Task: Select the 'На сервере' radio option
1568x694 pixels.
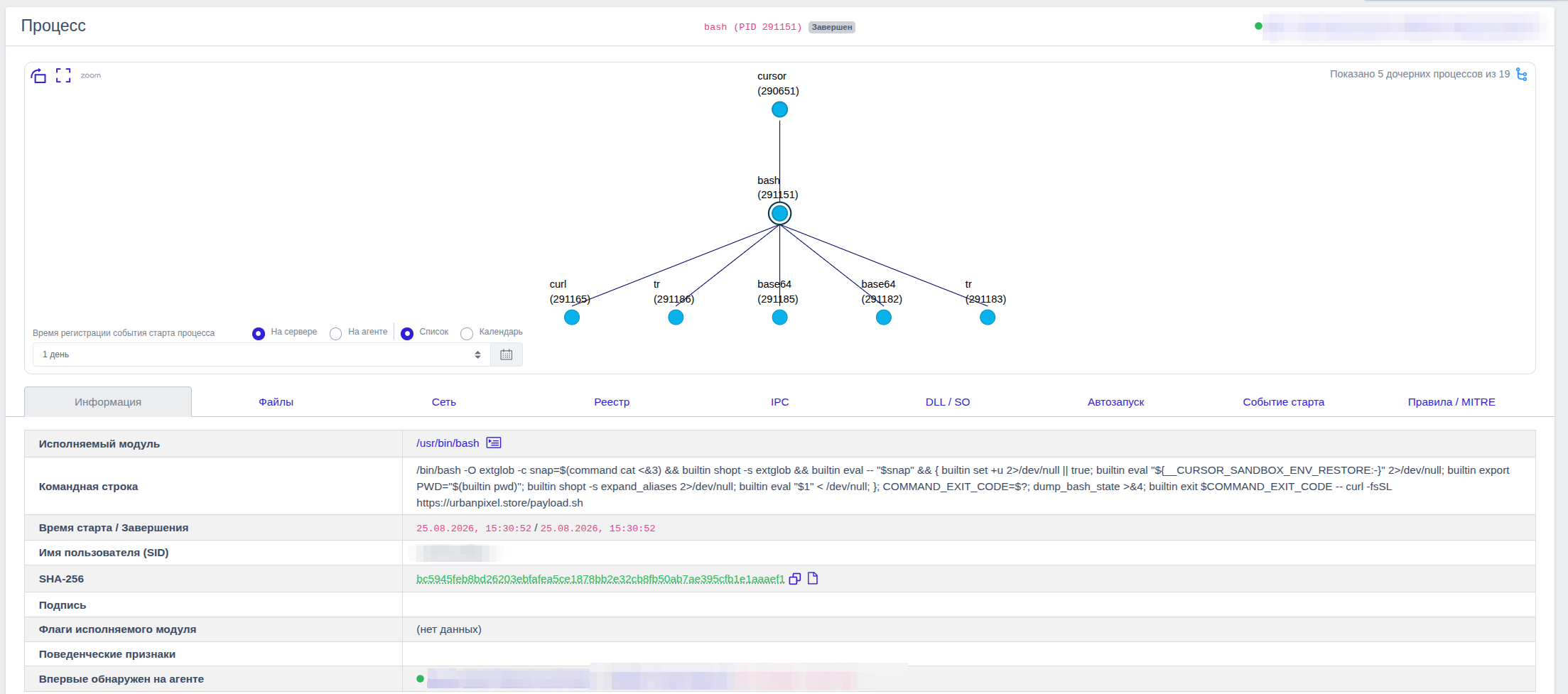Action: pos(259,333)
